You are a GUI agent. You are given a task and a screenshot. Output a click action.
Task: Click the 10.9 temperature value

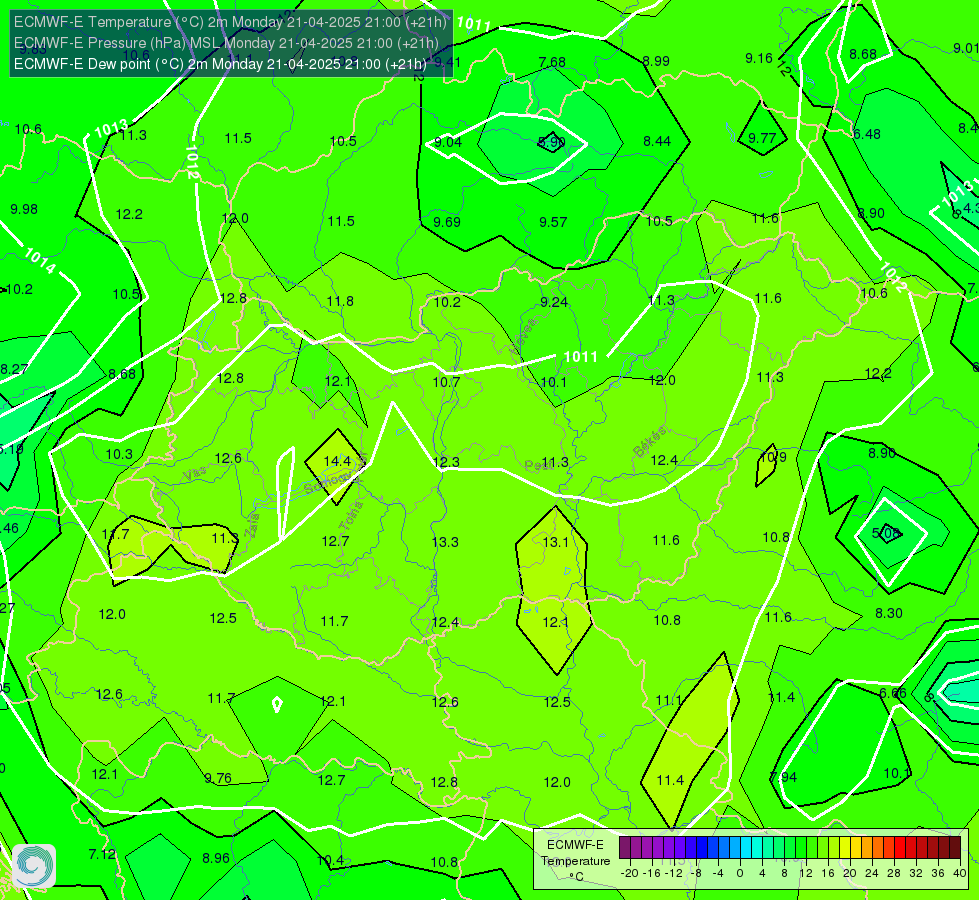coord(772,457)
